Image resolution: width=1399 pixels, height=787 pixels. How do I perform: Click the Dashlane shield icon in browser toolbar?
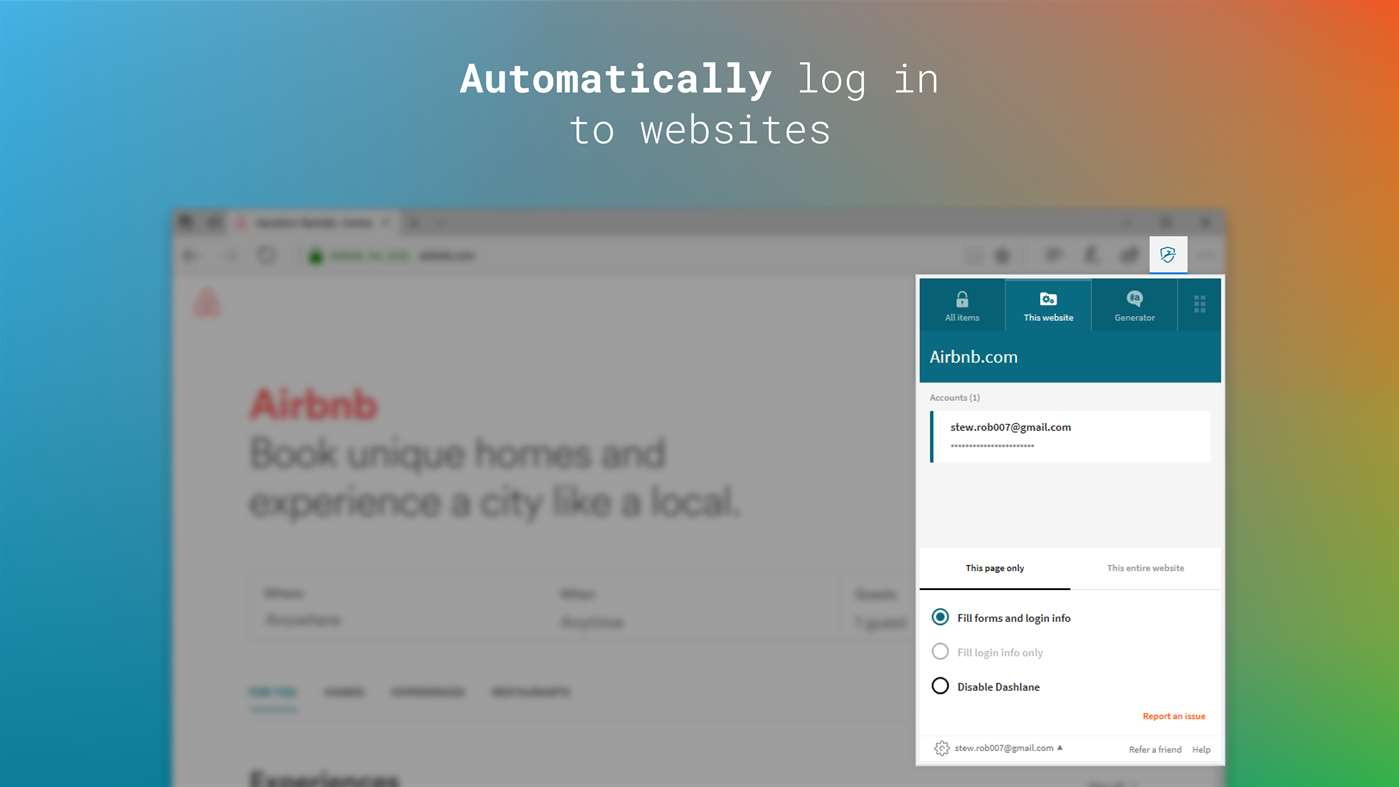coord(1168,255)
